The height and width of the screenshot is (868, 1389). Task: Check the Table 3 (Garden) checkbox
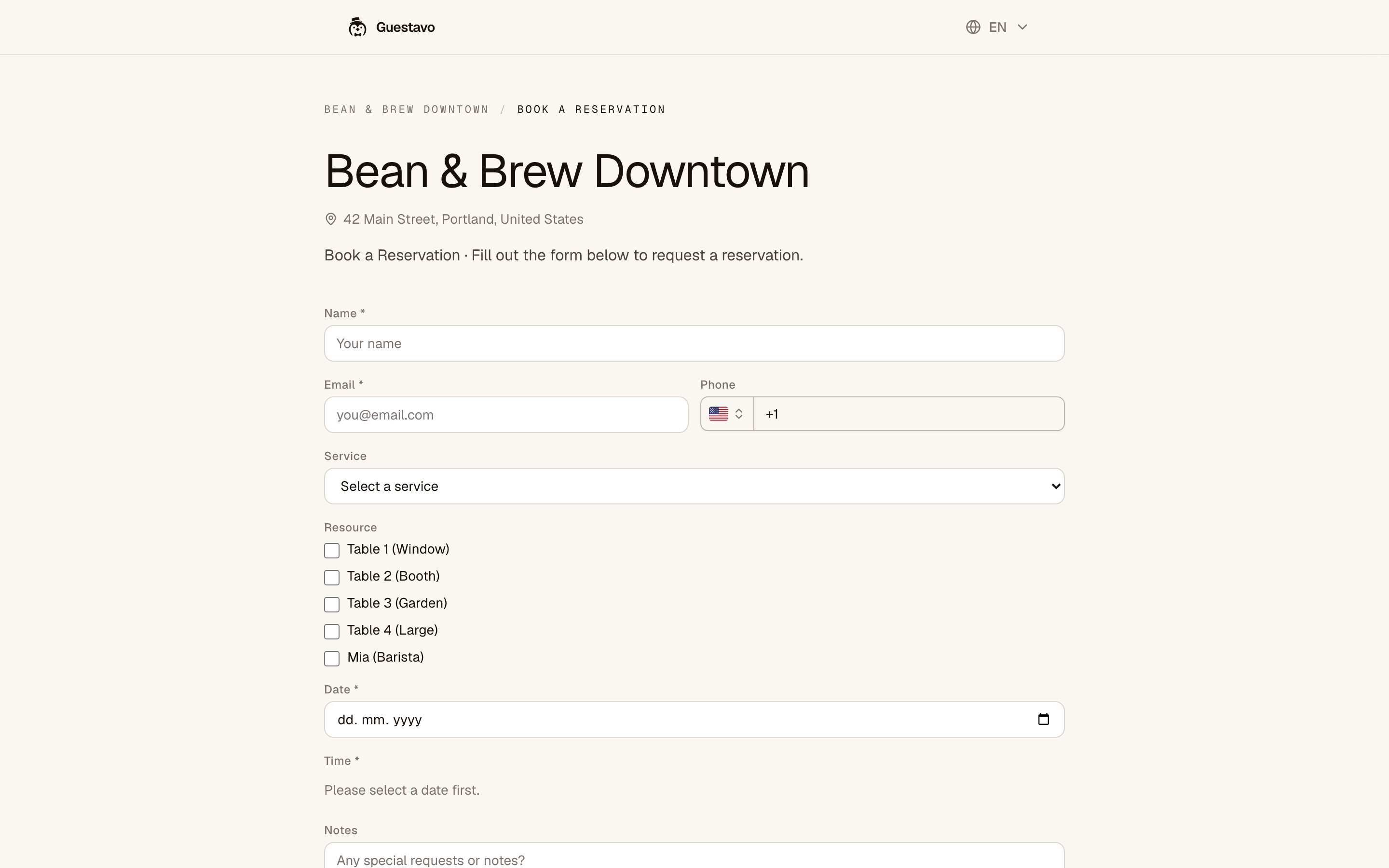(x=332, y=605)
